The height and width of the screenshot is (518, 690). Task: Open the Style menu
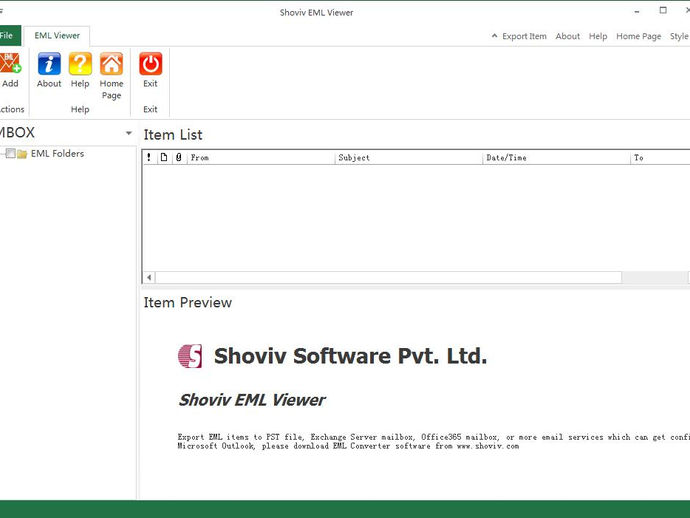pyautogui.click(x=679, y=36)
